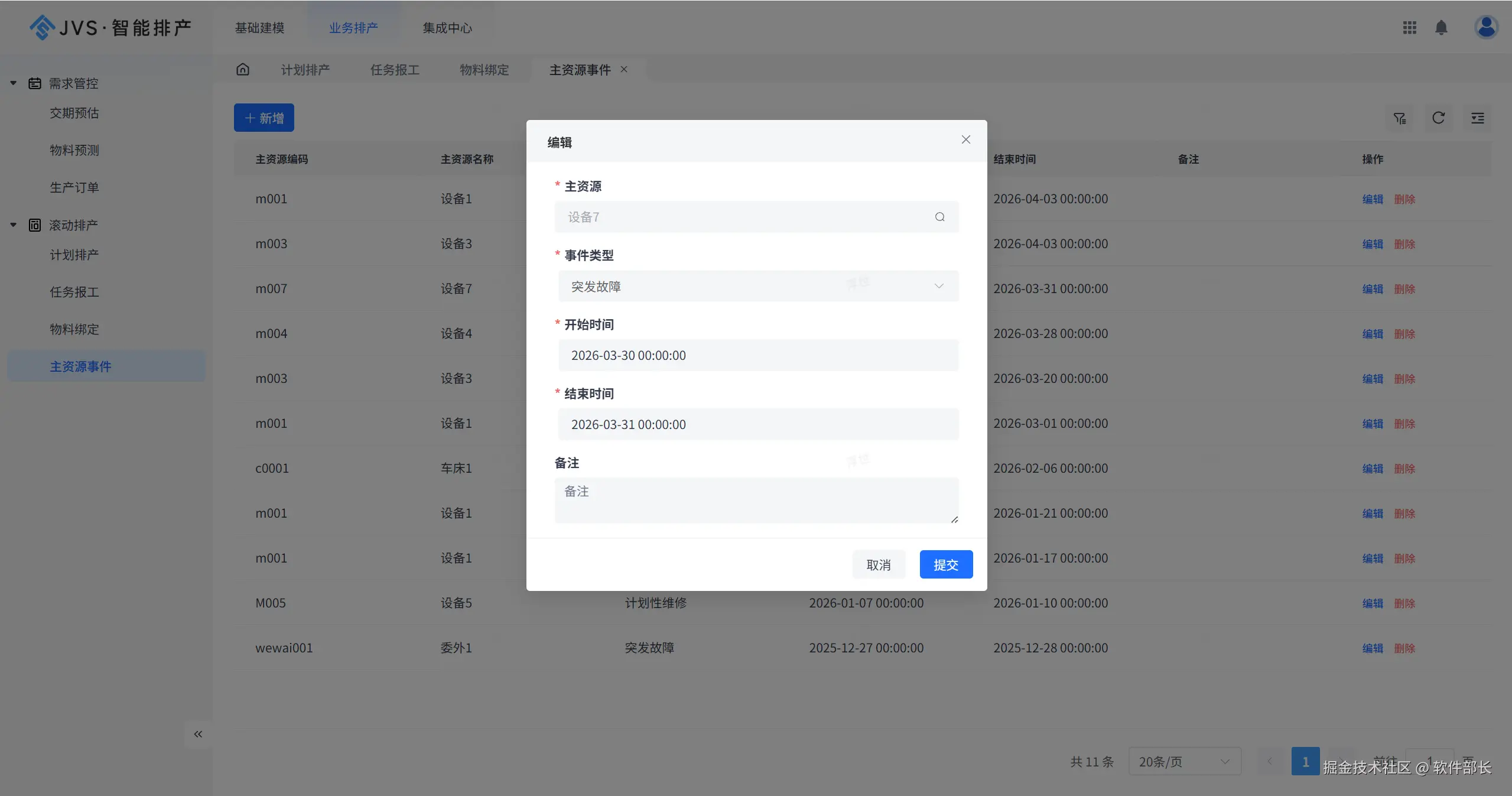
Task: Open the column settings icon
Action: coord(1477,118)
